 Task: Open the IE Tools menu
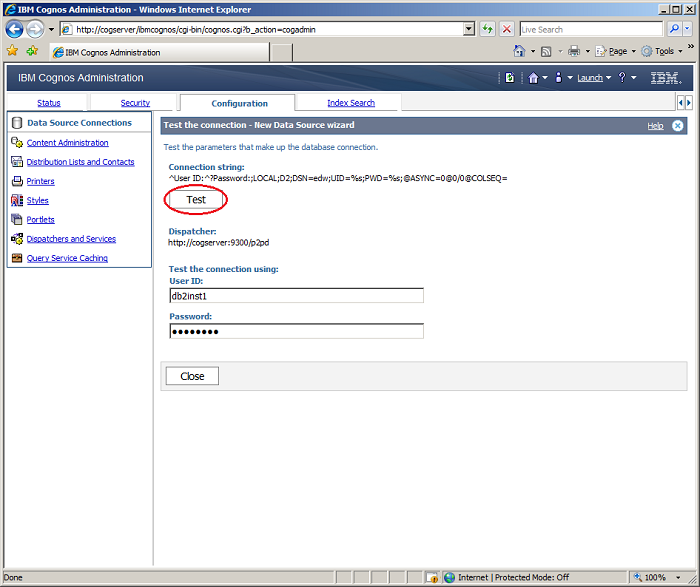click(x=662, y=51)
